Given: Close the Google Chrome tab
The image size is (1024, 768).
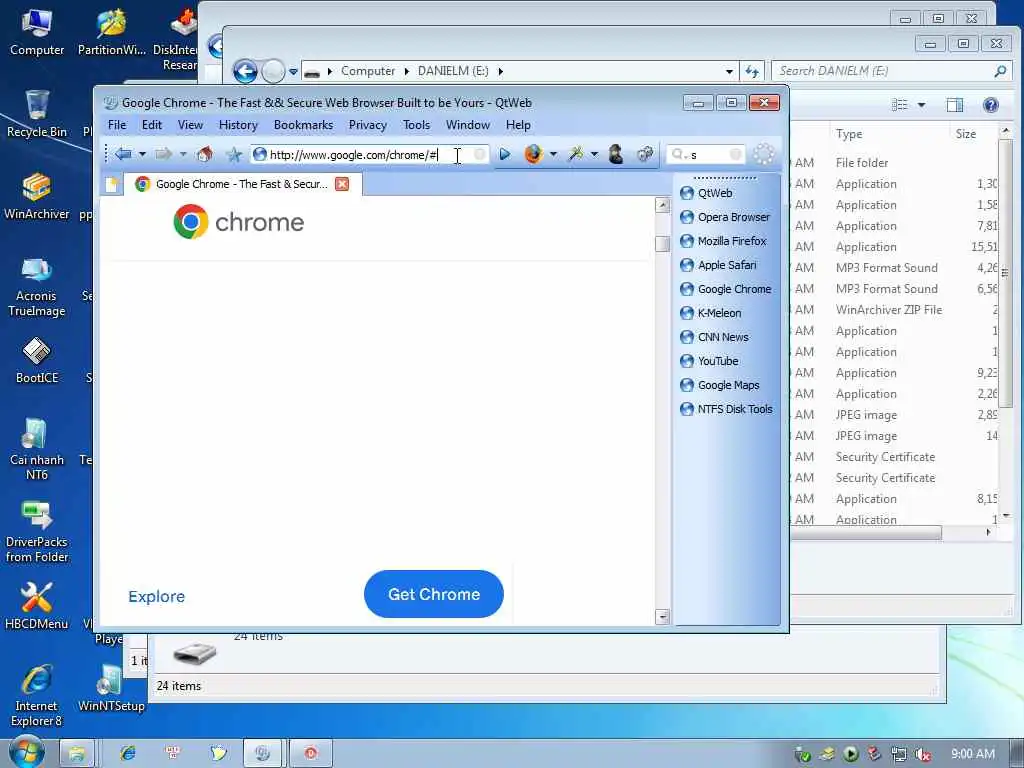Looking at the screenshot, I should coord(342,184).
